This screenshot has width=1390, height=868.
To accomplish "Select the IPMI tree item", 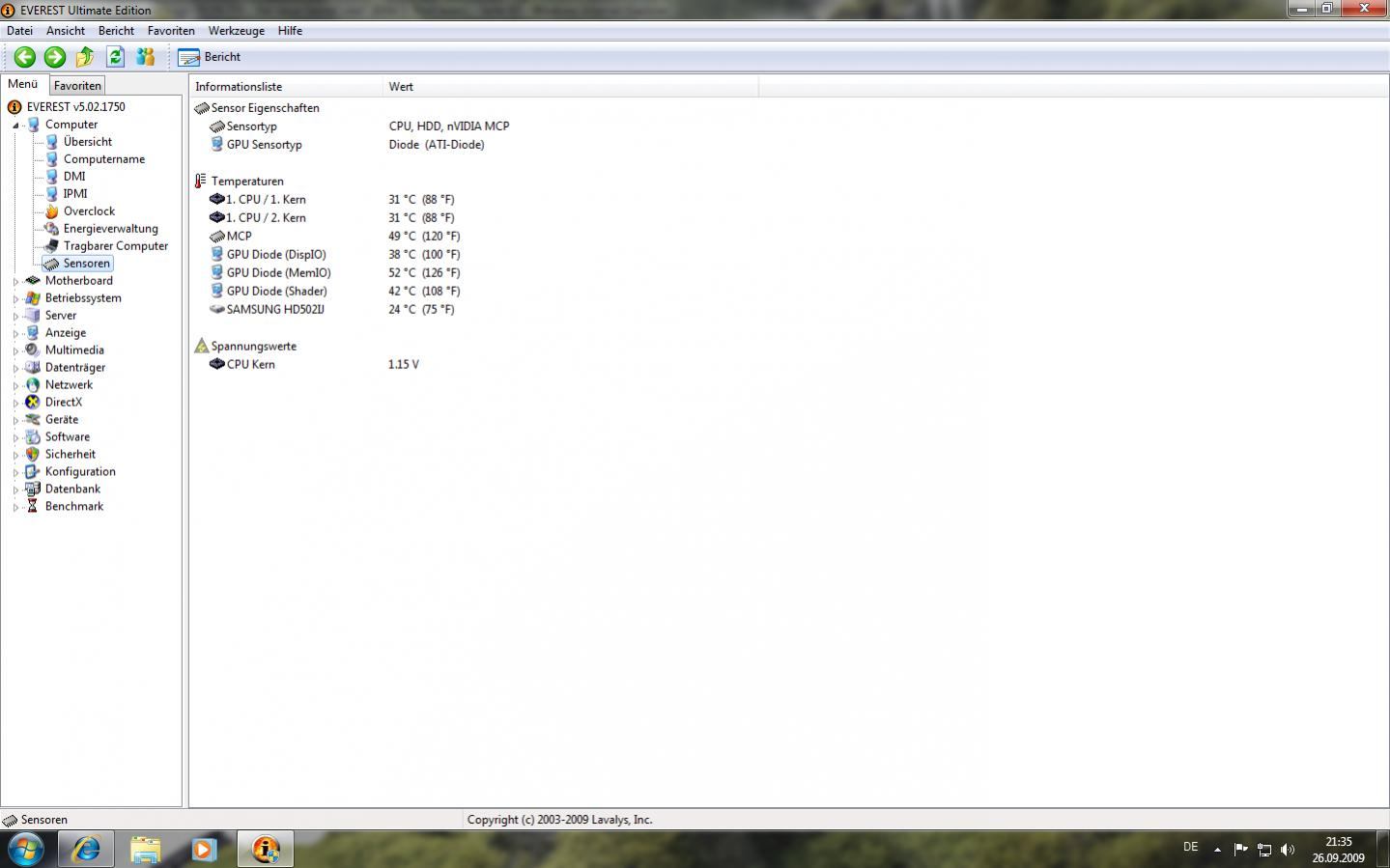I will (75, 194).
